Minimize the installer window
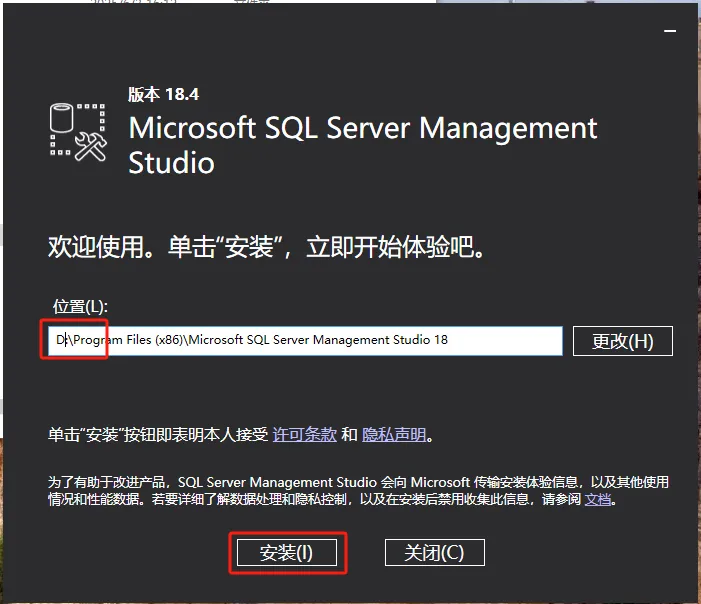The image size is (701, 604). (670, 31)
